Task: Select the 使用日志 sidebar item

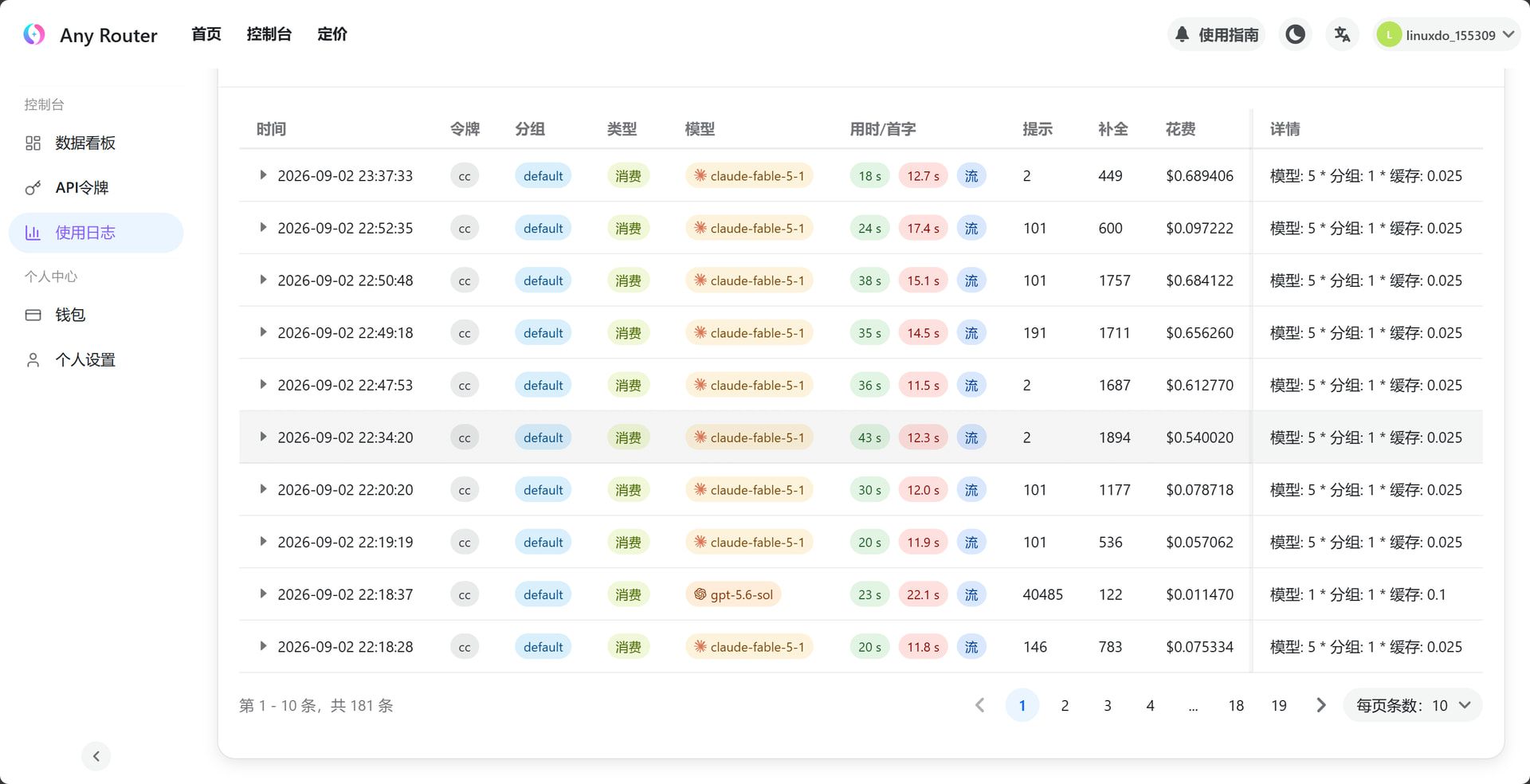Action: click(x=96, y=233)
